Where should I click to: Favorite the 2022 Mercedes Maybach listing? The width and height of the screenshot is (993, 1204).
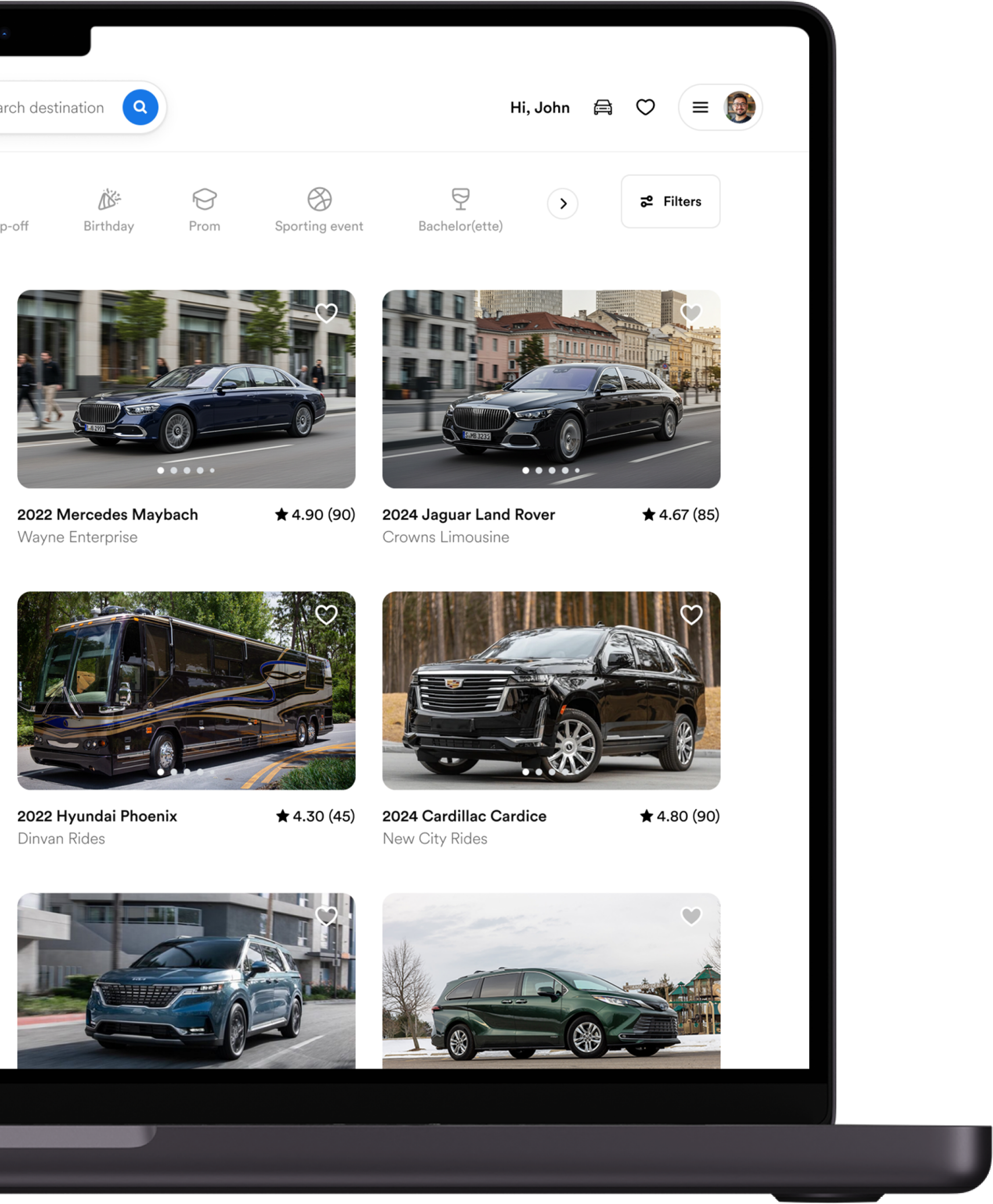[326, 313]
